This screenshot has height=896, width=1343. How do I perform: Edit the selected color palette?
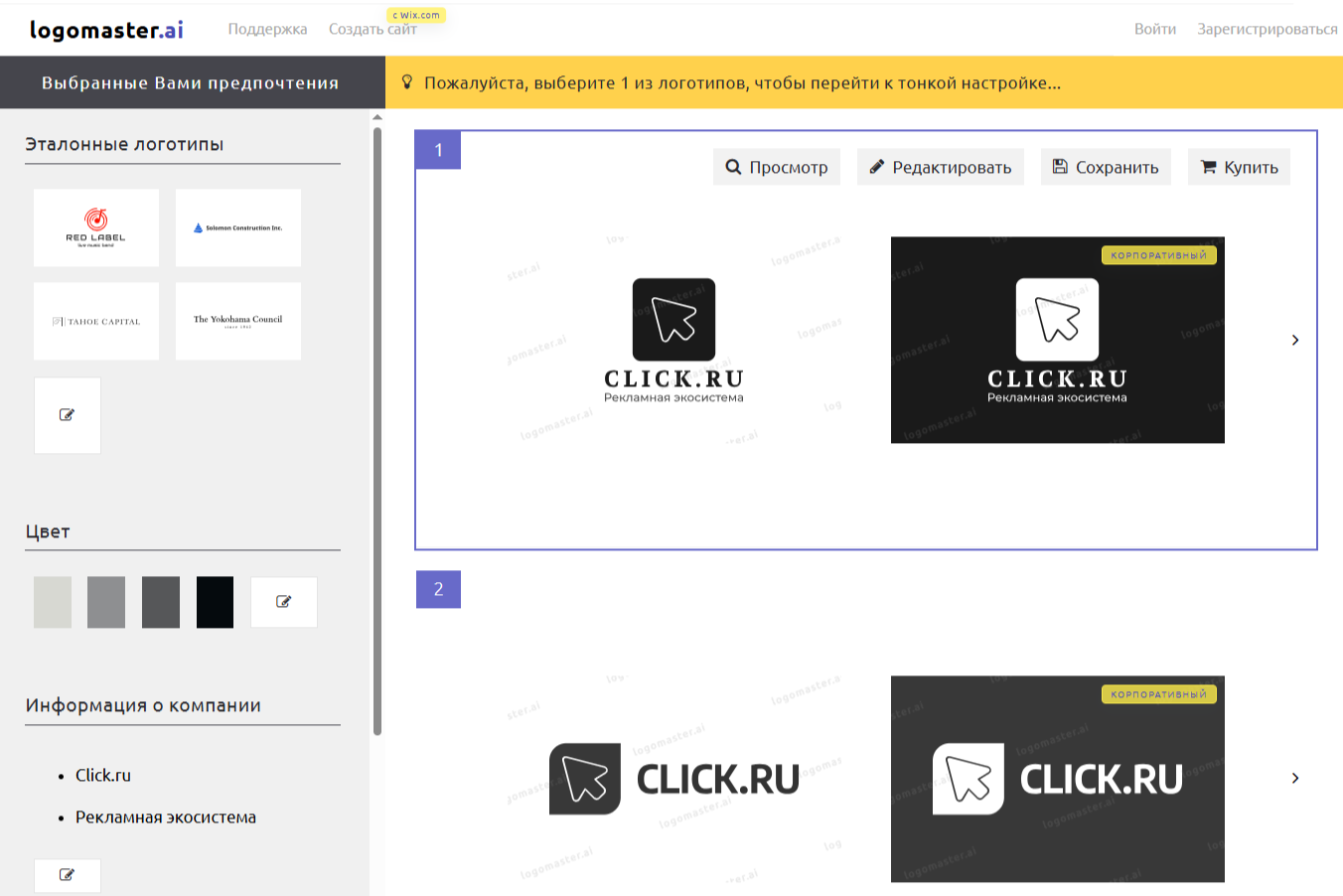pos(284,602)
